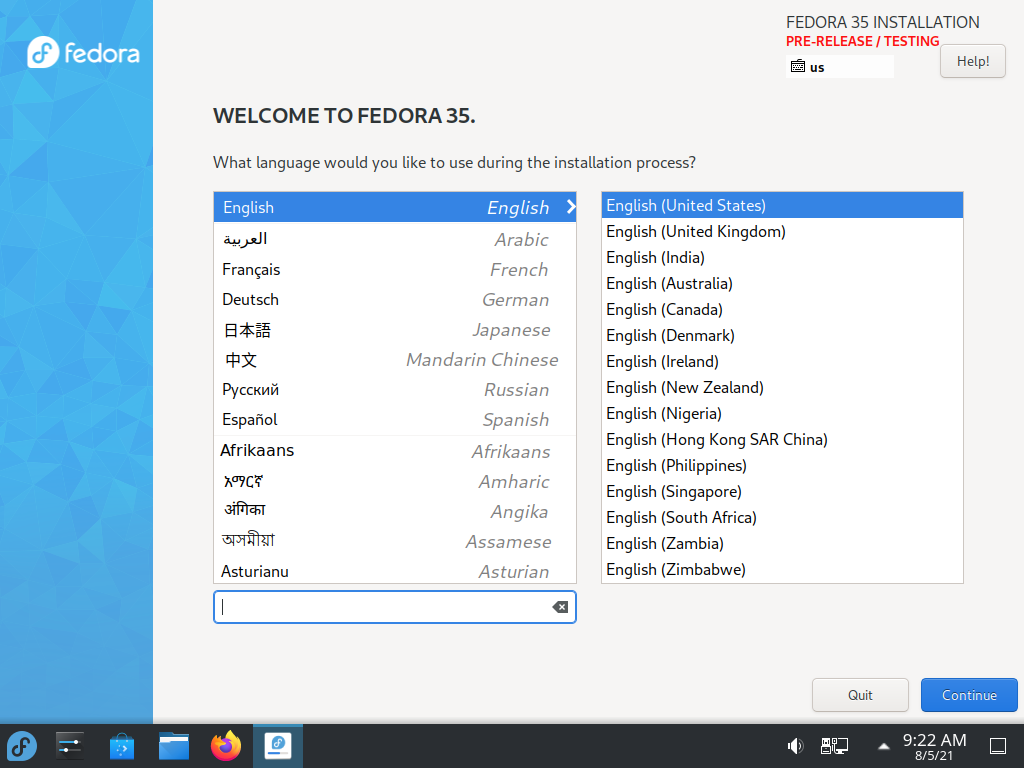This screenshot has width=1024, height=768.
Task: Click the Fedora logo in the sidebar
Action: (x=83, y=53)
